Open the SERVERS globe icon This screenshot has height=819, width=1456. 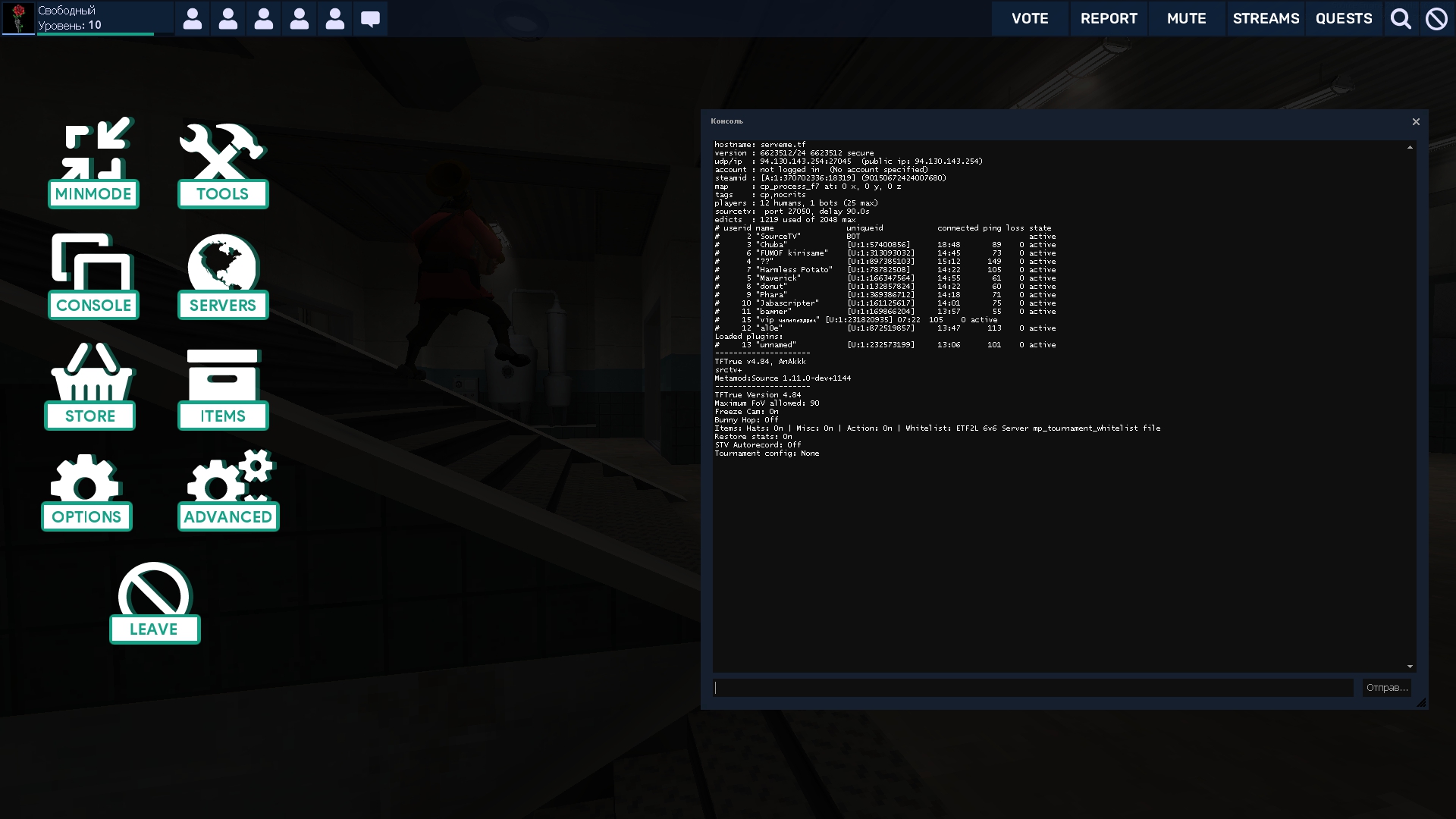click(x=223, y=276)
